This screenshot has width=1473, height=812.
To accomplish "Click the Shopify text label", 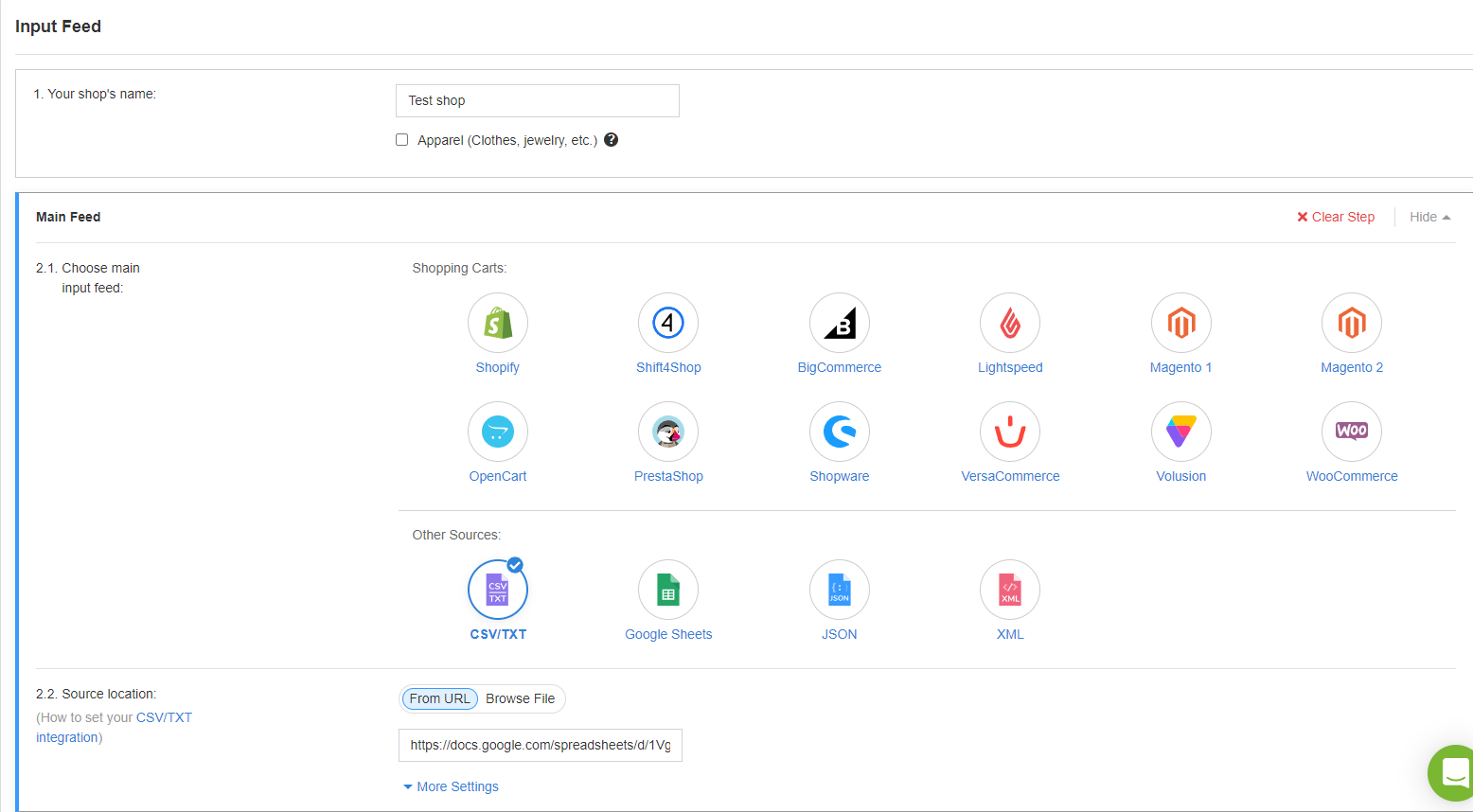I will tap(498, 367).
